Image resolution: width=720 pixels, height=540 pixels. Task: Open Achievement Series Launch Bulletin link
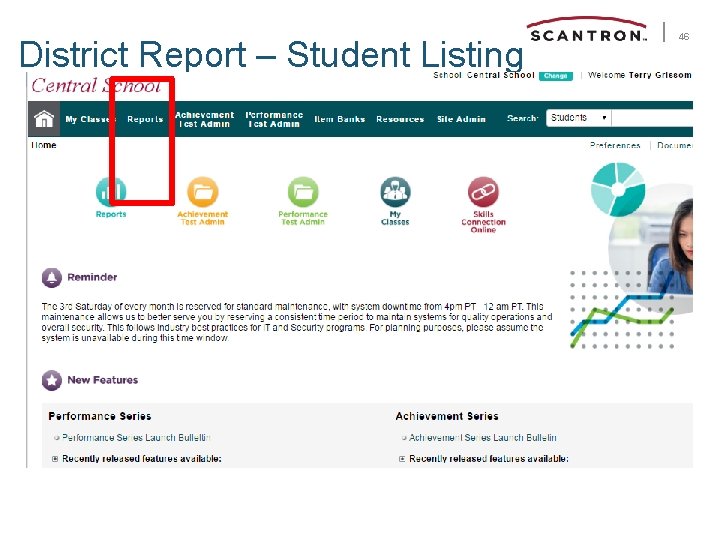(483, 438)
